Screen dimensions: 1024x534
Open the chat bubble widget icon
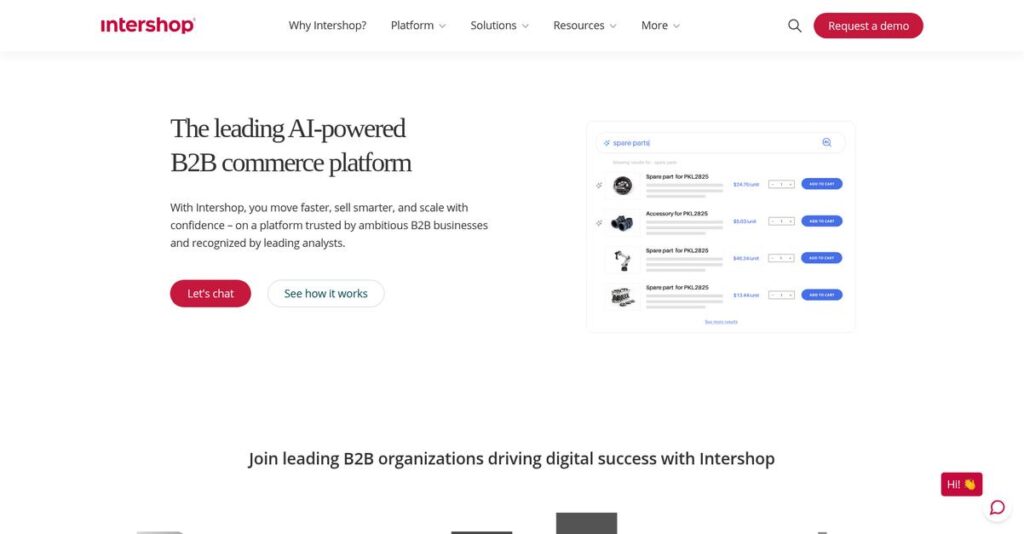pos(997,507)
